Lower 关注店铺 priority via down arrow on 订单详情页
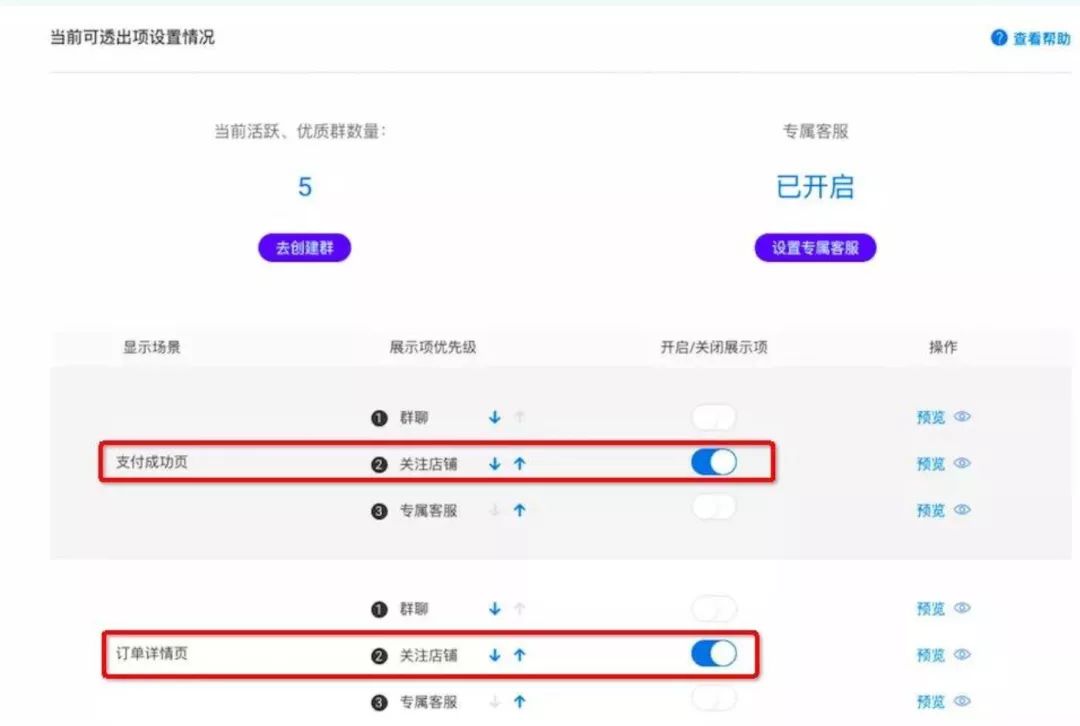1080x726 pixels. (494, 655)
